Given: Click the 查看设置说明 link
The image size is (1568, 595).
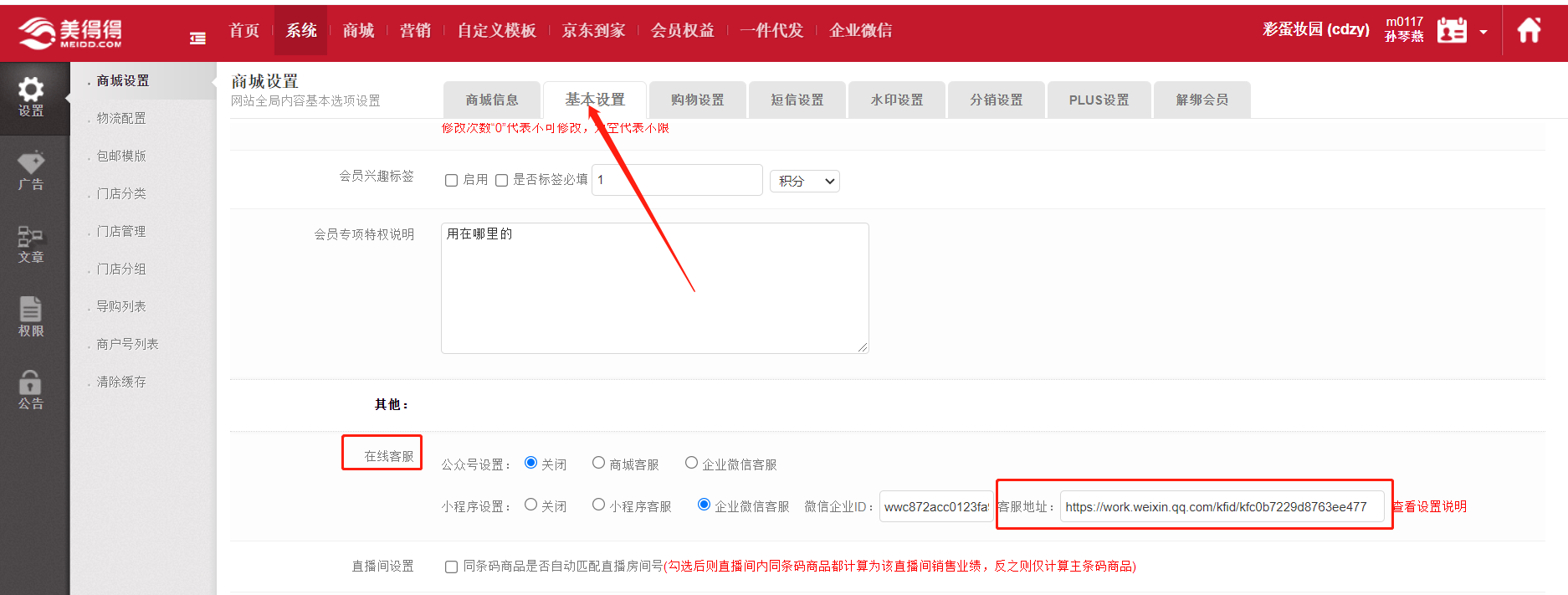Looking at the screenshot, I should click(x=1429, y=507).
